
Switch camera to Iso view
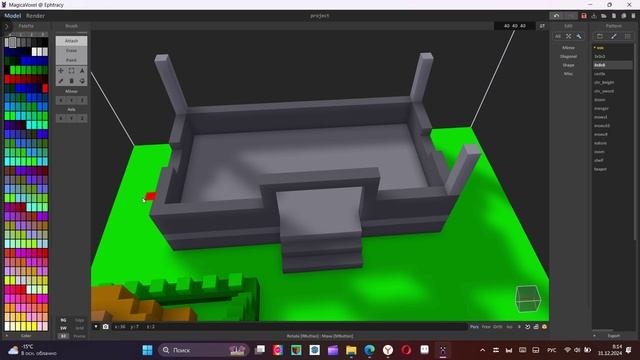pyautogui.click(x=509, y=327)
